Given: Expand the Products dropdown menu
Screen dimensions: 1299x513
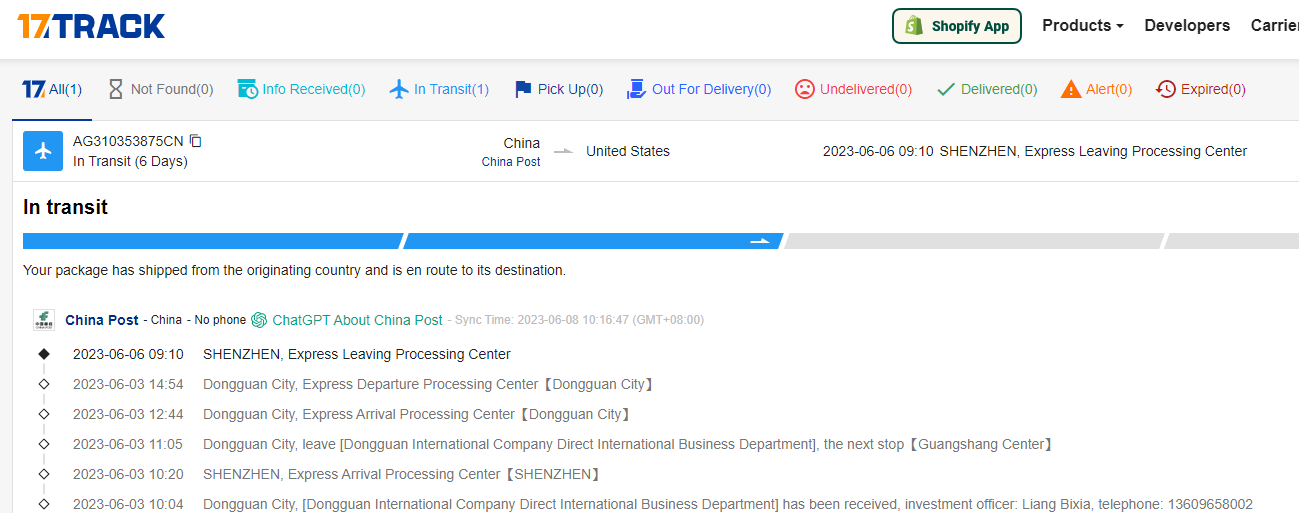Looking at the screenshot, I should pos(1083,26).
